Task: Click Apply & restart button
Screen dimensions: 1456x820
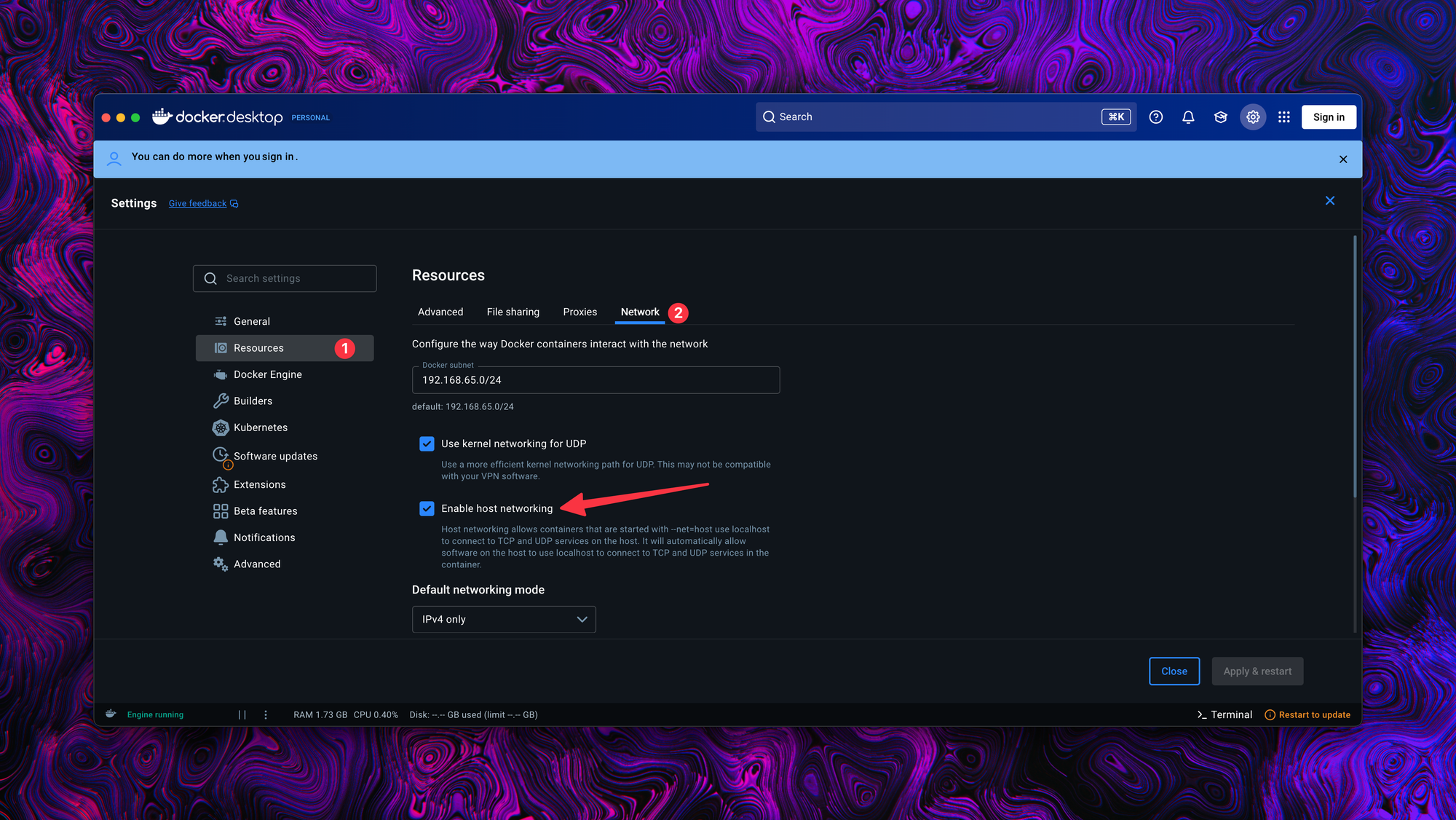Action: tap(1257, 671)
